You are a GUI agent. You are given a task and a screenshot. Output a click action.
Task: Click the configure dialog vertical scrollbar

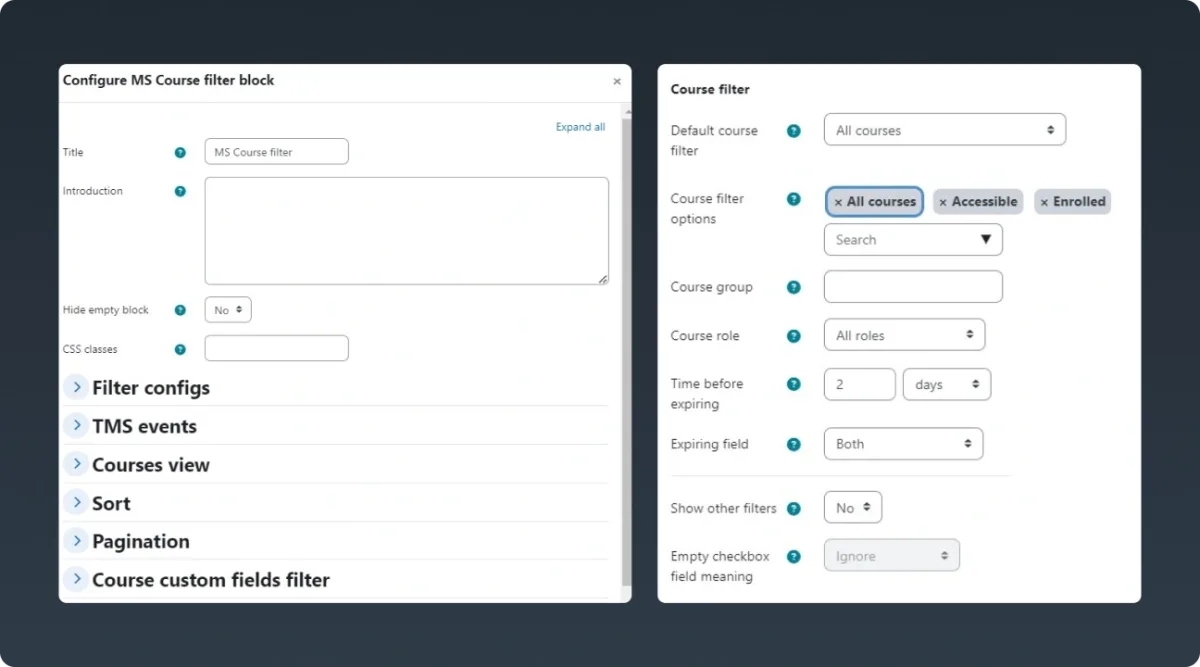point(627,350)
